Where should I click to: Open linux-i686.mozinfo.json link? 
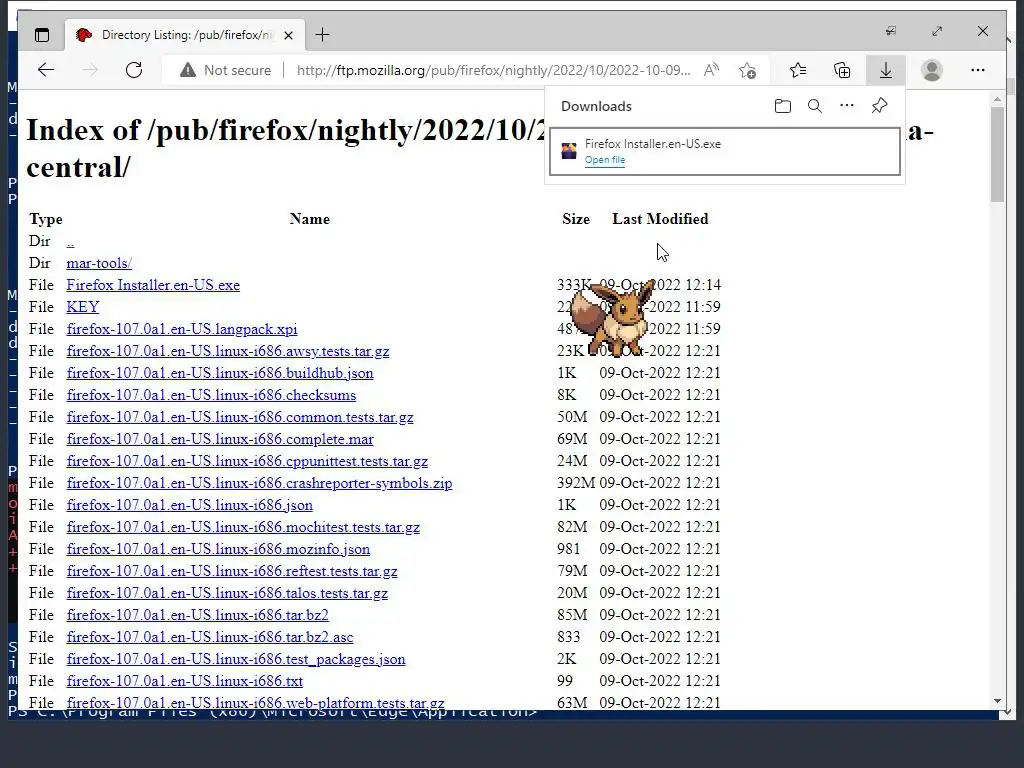point(218,549)
